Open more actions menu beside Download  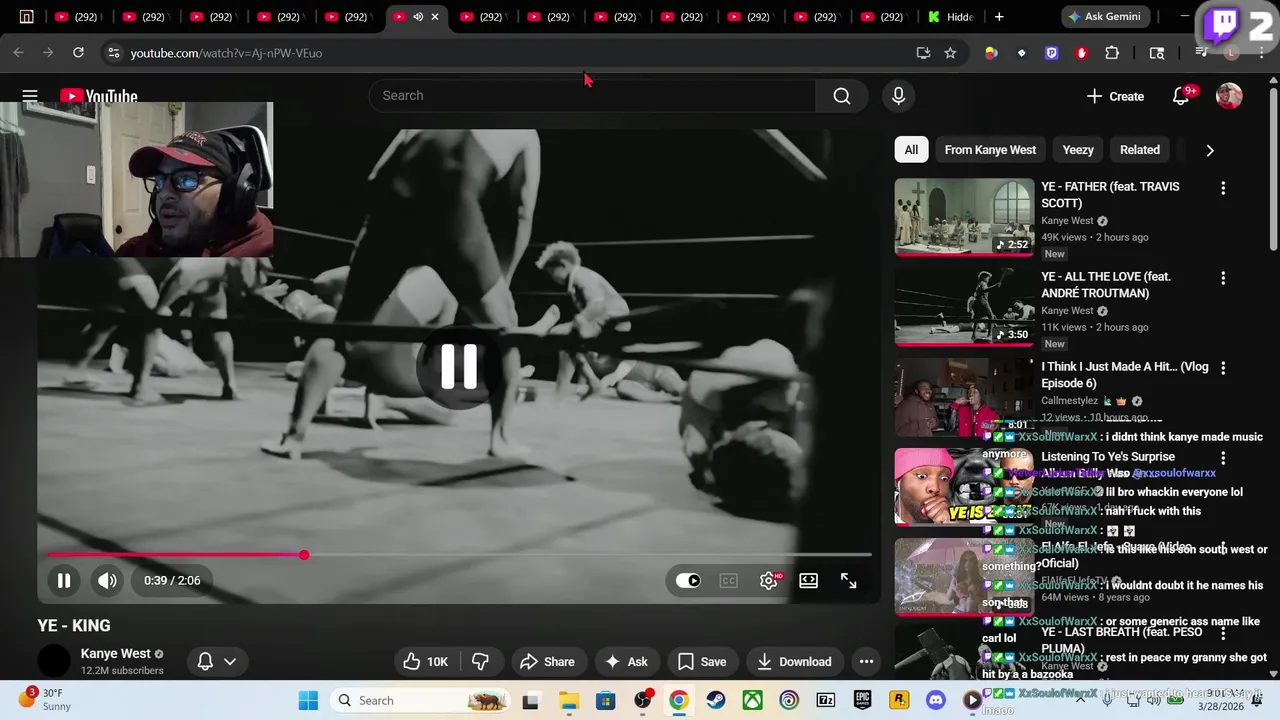(x=866, y=661)
